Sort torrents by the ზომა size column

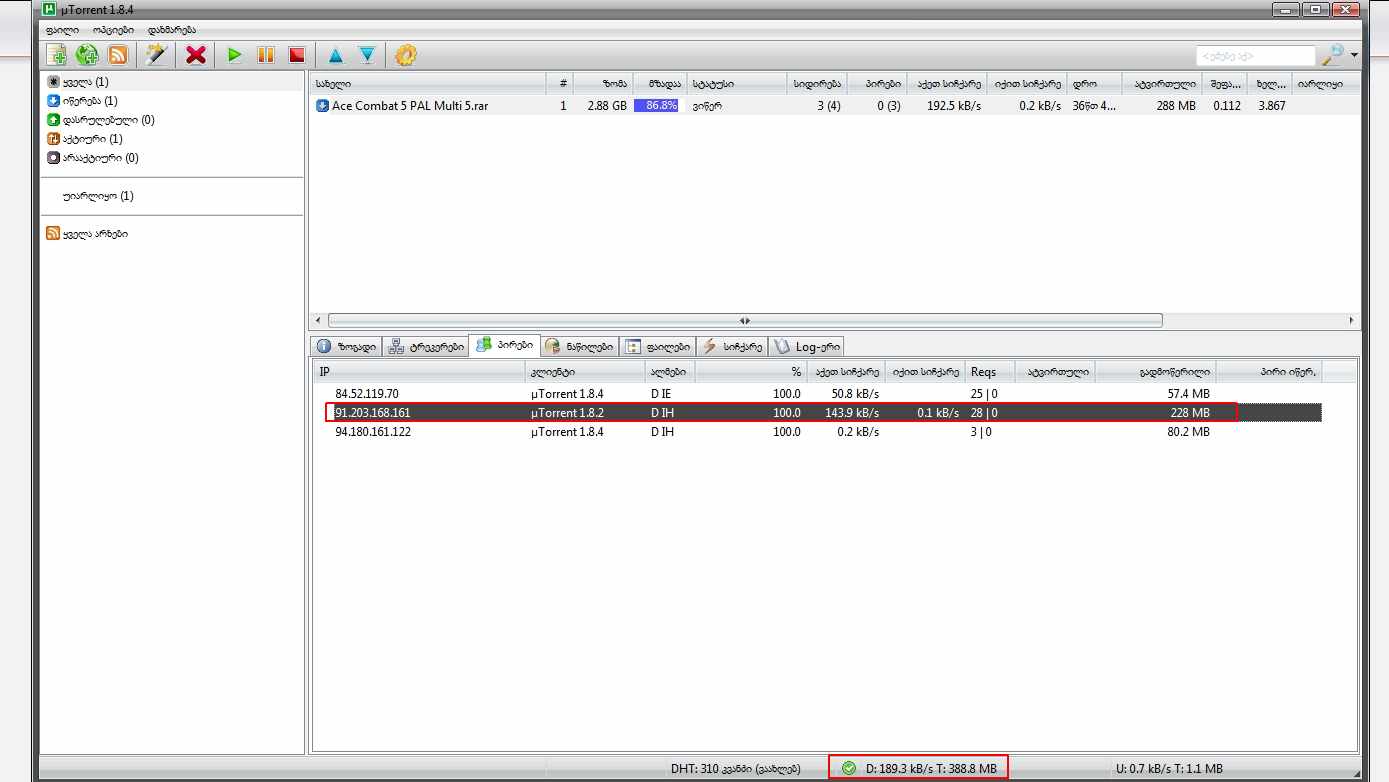click(603, 84)
